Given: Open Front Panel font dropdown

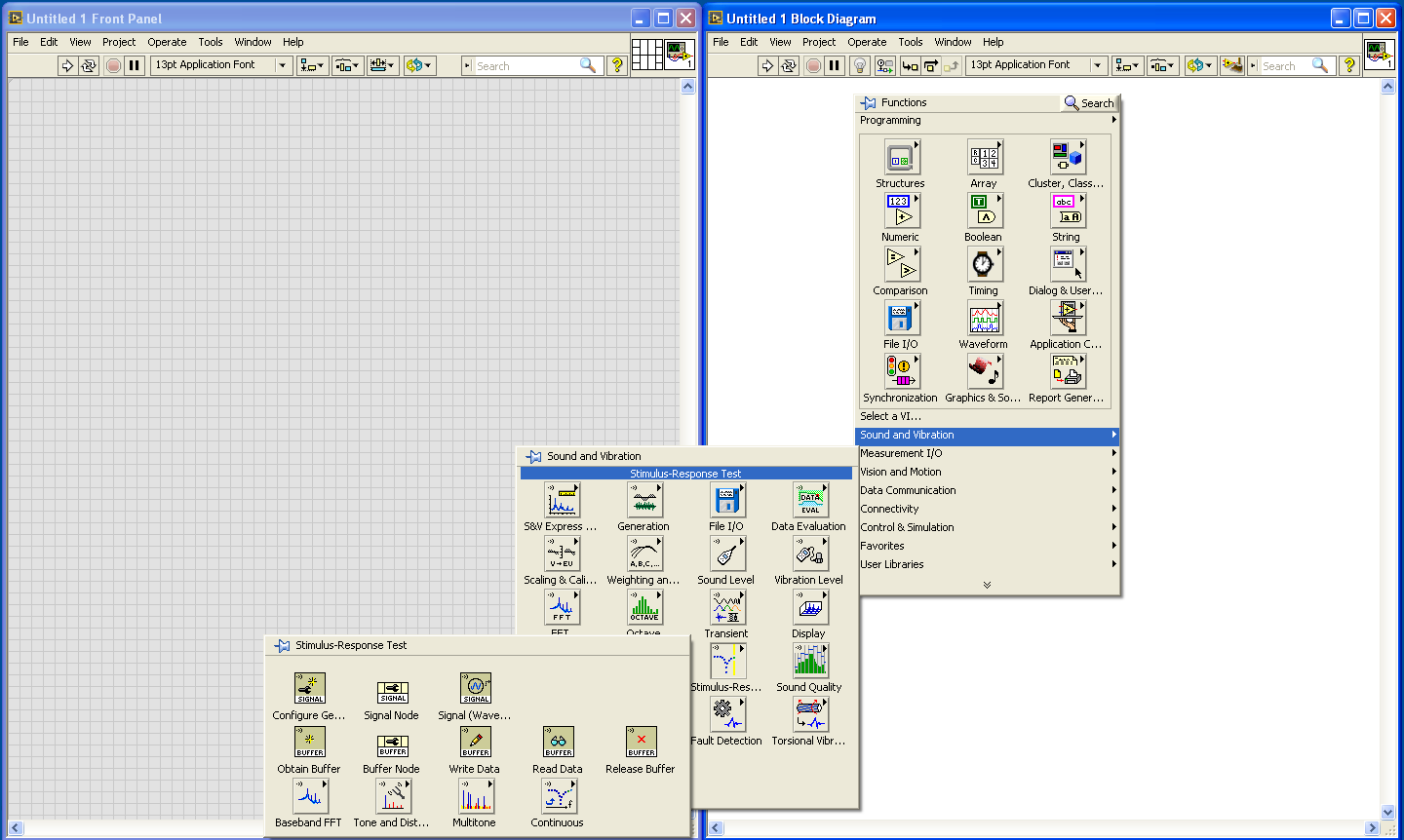Looking at the screenshot, I should tap(283, 65).
